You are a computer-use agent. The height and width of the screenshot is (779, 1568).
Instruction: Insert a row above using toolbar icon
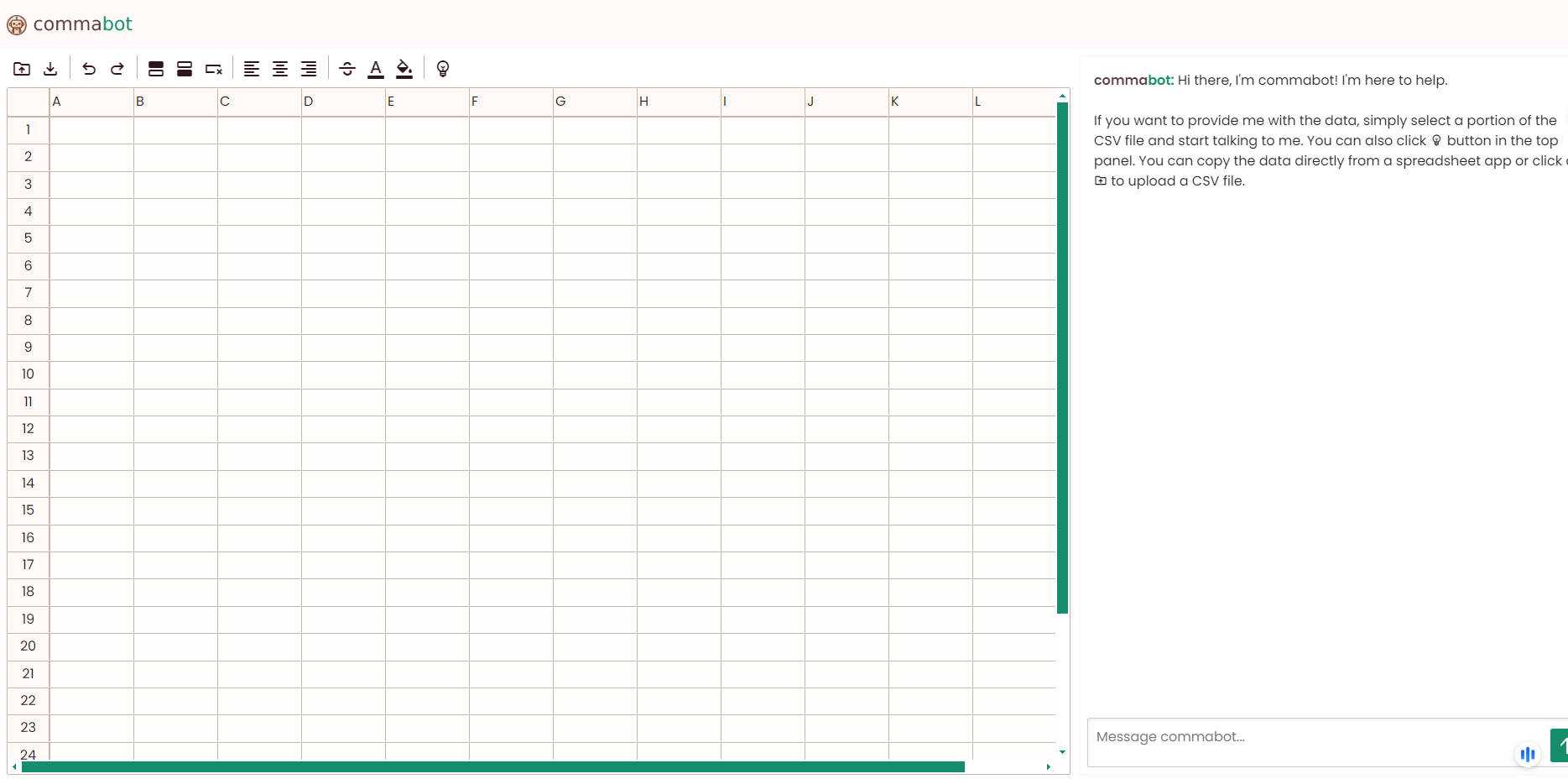coord(156,69)
